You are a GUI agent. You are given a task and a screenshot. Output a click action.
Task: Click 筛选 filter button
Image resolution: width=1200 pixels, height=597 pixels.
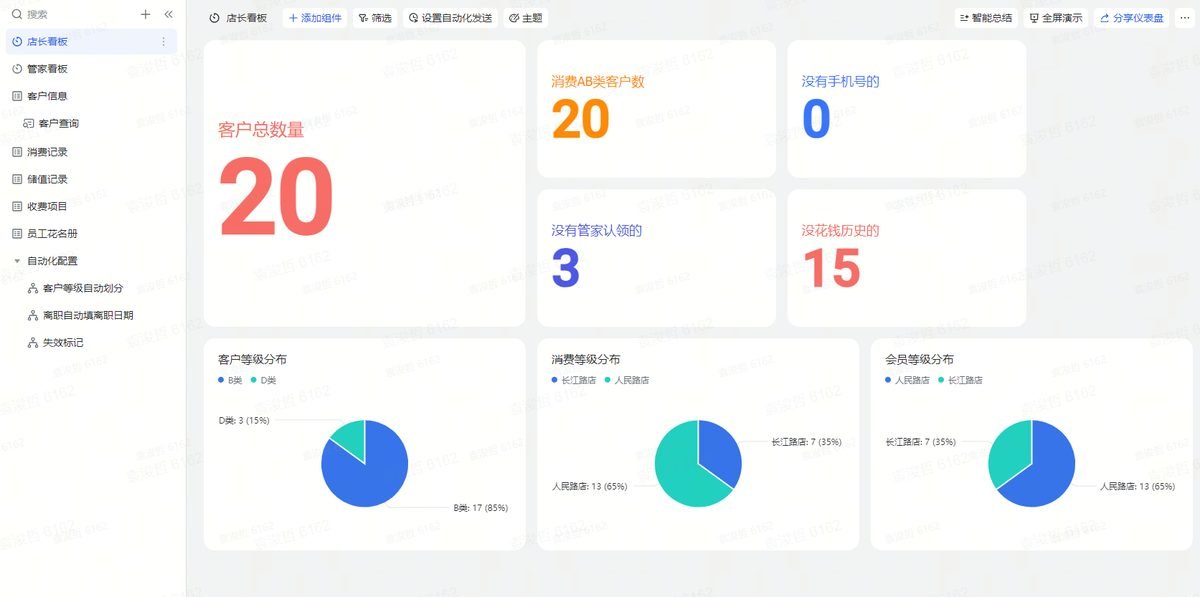375,18
